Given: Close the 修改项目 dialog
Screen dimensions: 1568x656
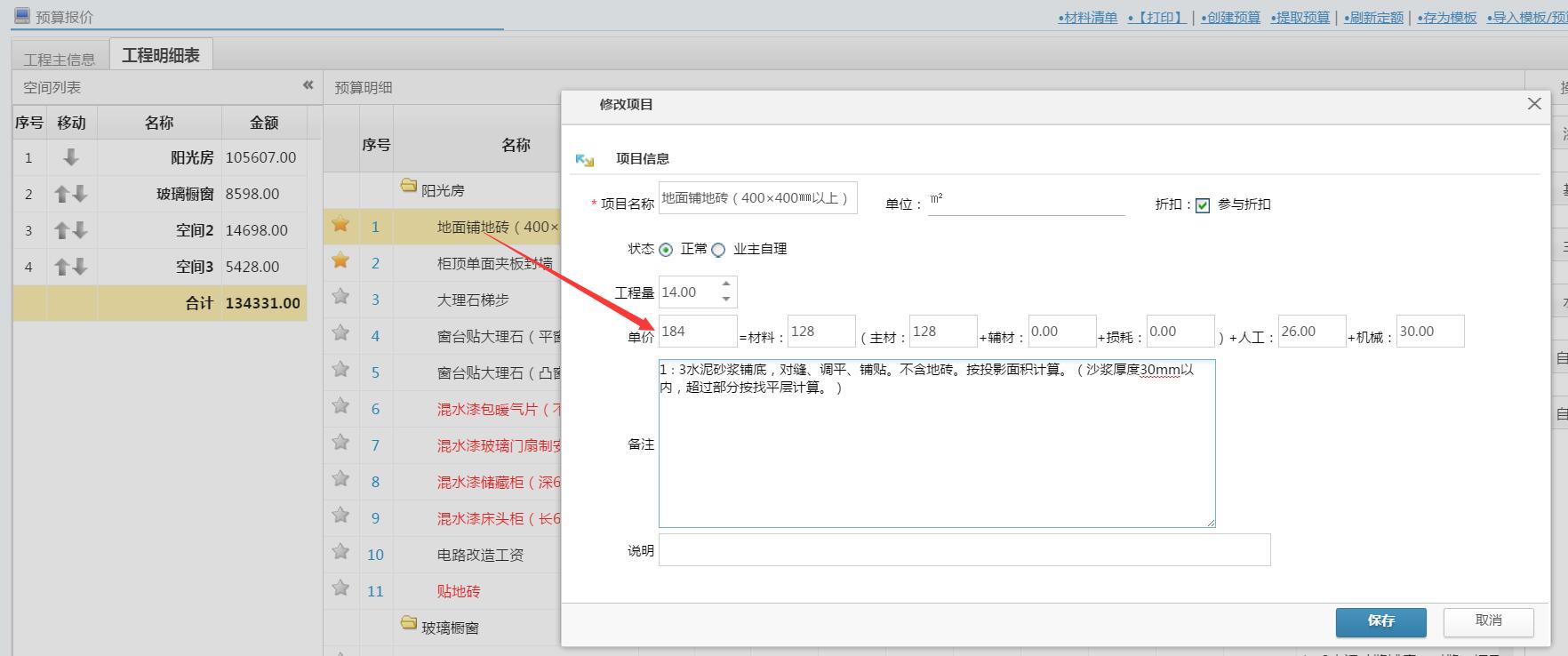Looking at the screenshot, I should click(1534, 104).
